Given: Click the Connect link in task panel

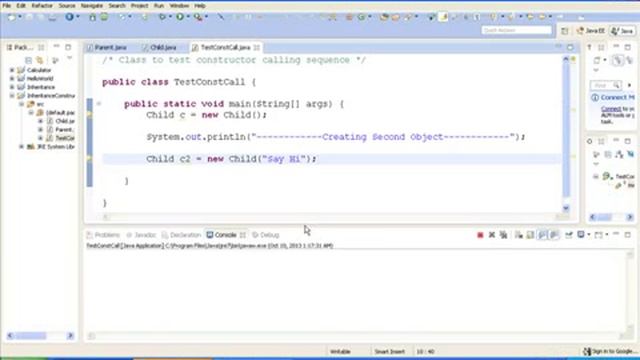Looking at the screenshot, I should 611,109.
